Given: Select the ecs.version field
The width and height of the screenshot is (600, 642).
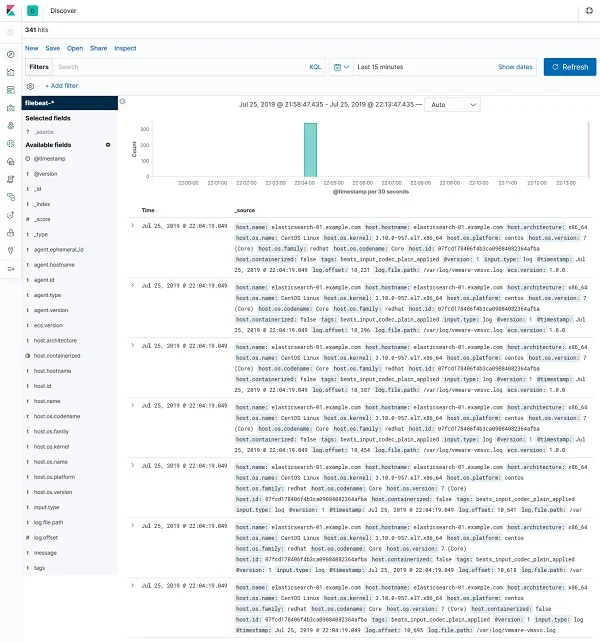Looking at the screenshot, I should pyautogui.click(x=48, y=325).
